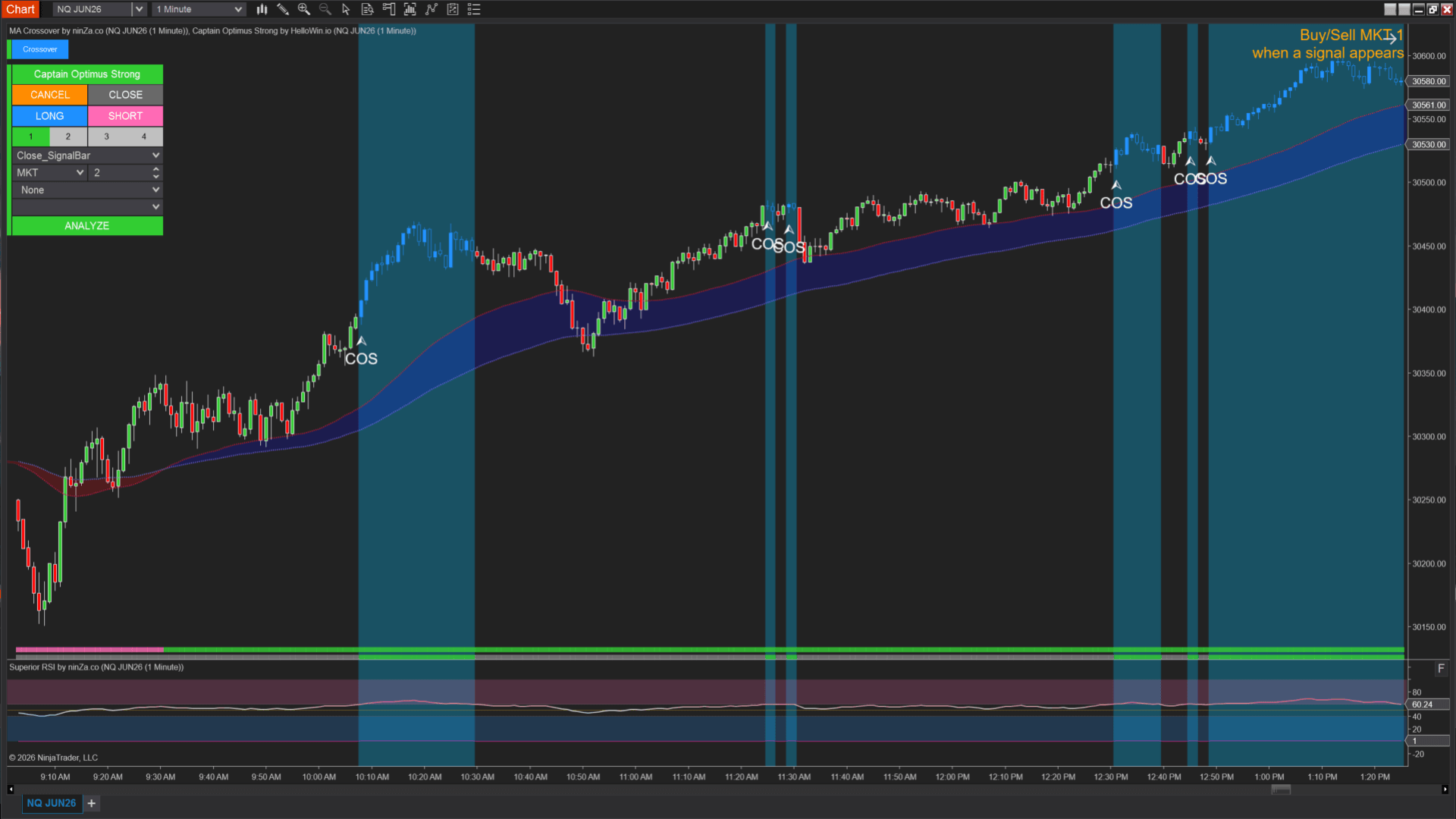Open the properties list icon in toolbar
The height and width of the screenshot is (819, 1456).
474,9
